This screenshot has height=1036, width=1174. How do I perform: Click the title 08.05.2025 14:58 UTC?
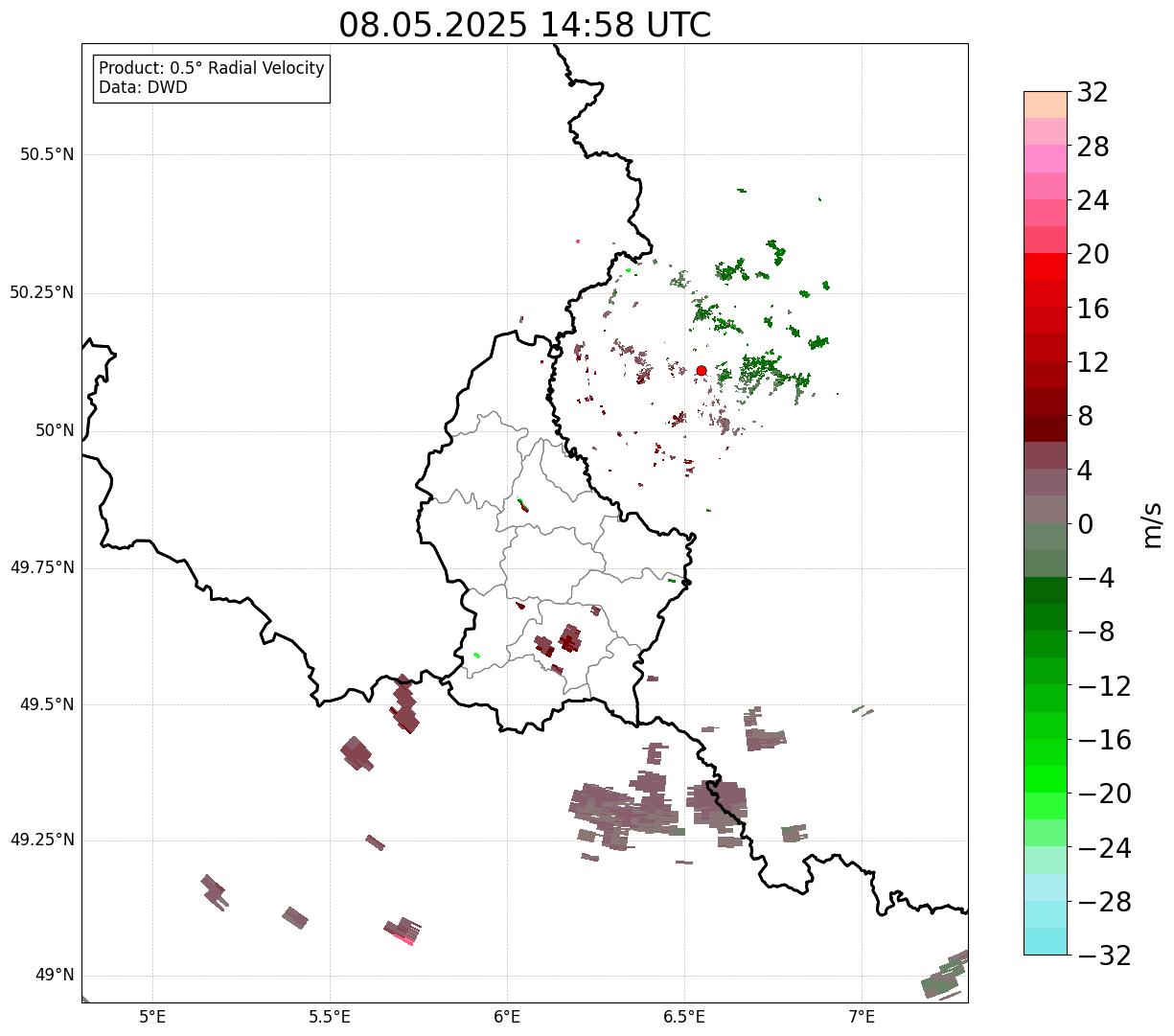coord(525,25)
